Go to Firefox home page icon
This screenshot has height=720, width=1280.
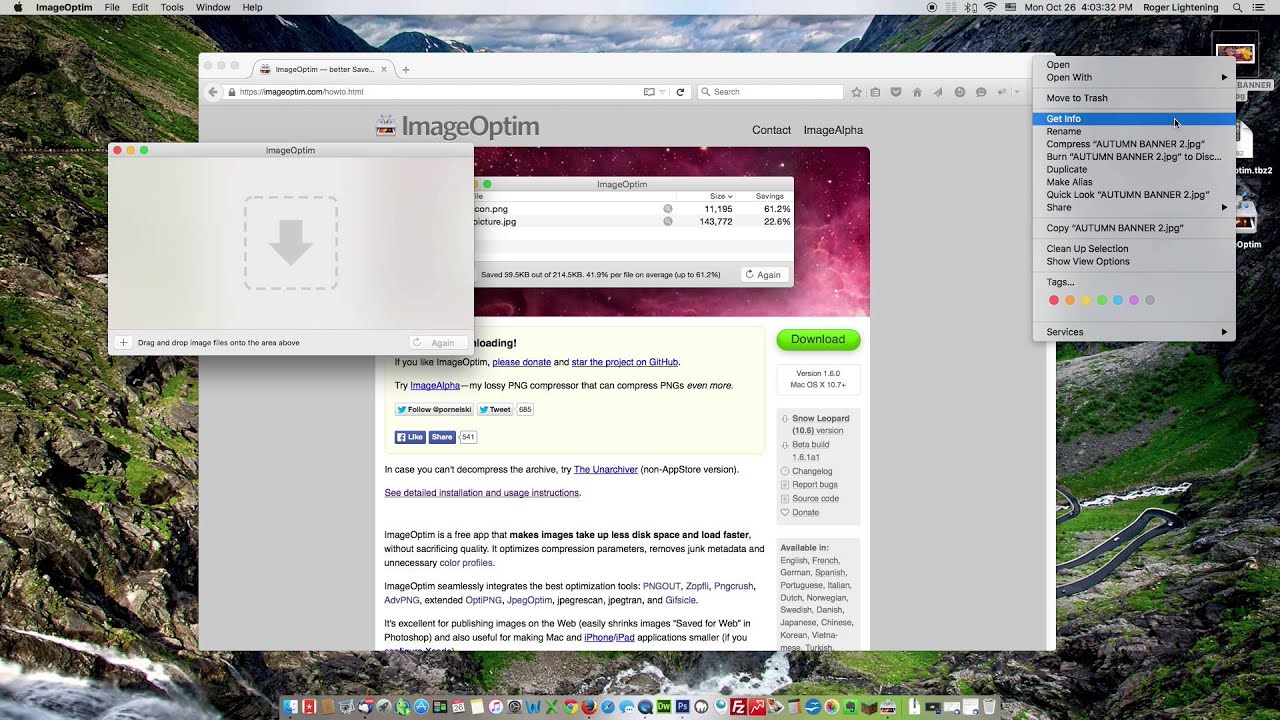coord(917,92)
